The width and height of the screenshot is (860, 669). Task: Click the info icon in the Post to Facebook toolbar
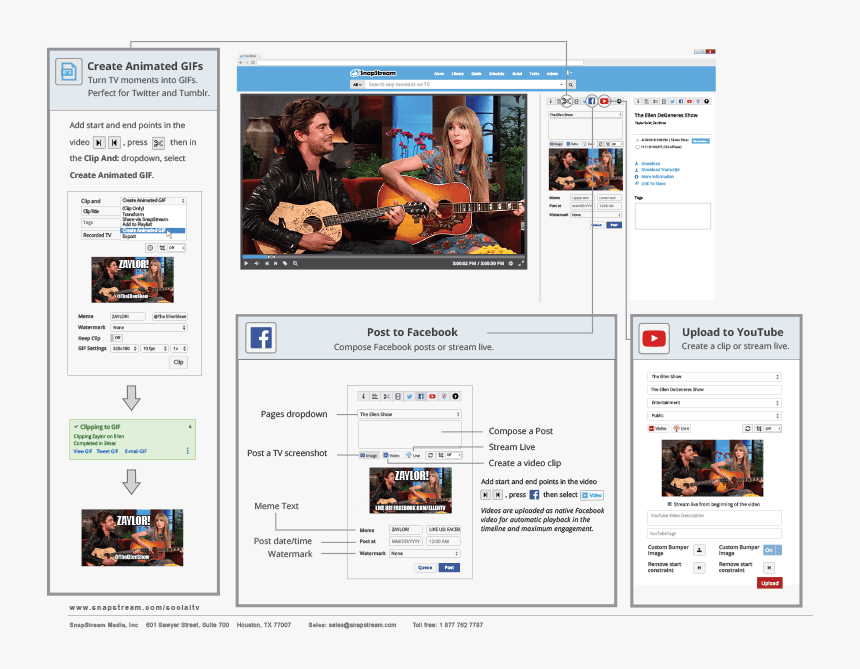[363, 396]
